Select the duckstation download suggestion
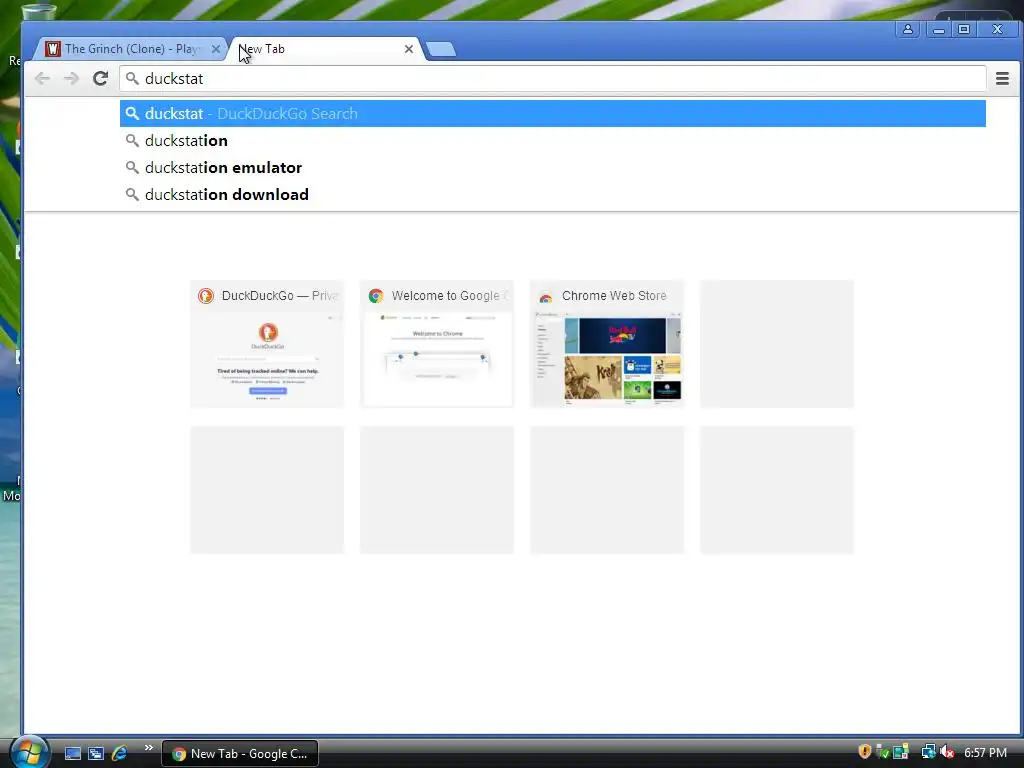Viewport: 1024px width, 768px height. click(x=552, y=195)
